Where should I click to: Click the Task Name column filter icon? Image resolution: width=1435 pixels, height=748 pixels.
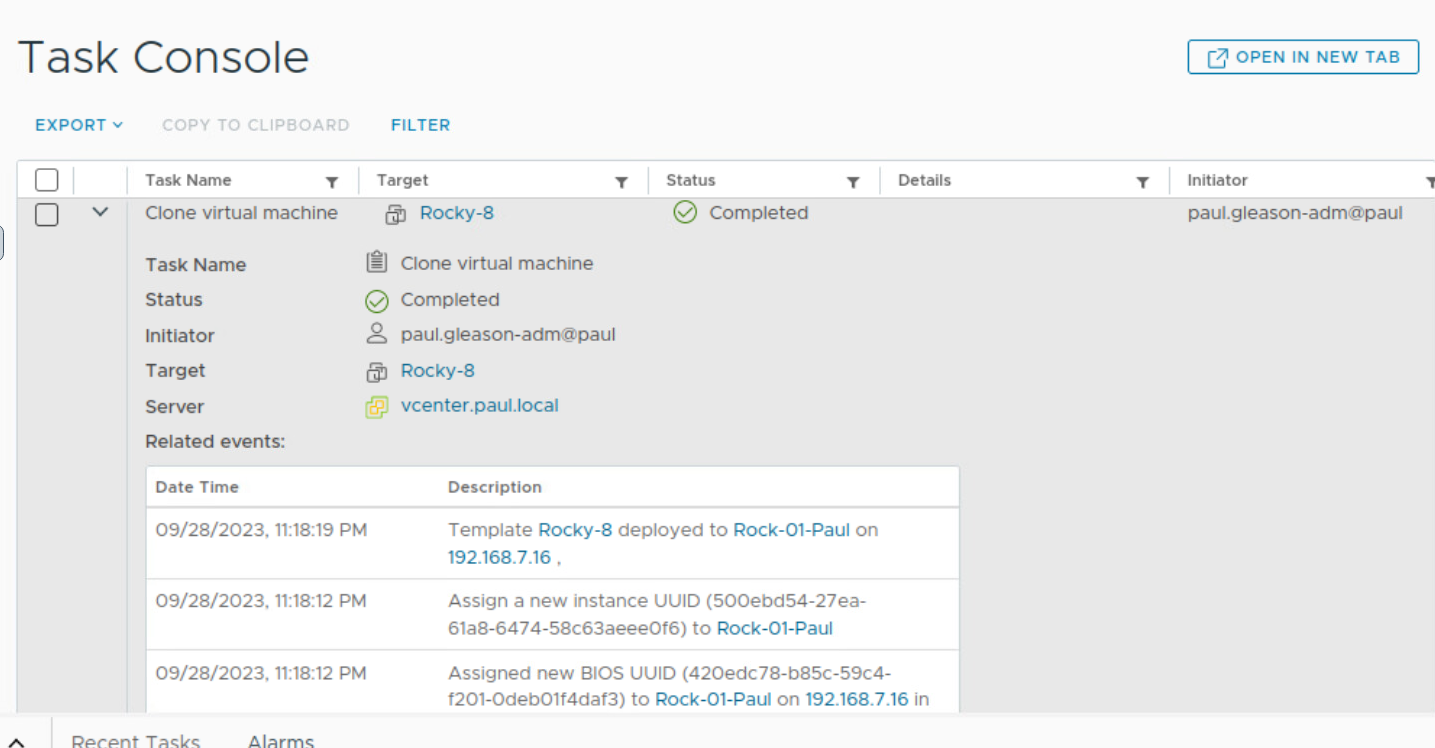click(332, 182)
